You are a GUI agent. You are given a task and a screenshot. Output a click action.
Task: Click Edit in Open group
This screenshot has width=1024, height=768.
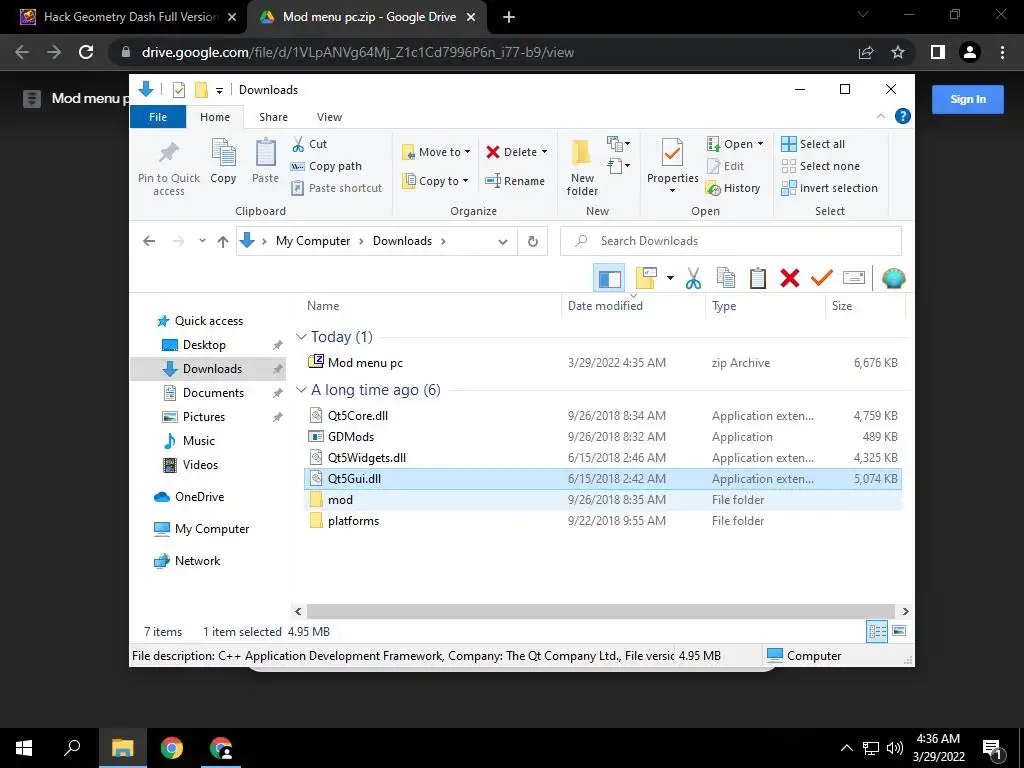[726, 166]
